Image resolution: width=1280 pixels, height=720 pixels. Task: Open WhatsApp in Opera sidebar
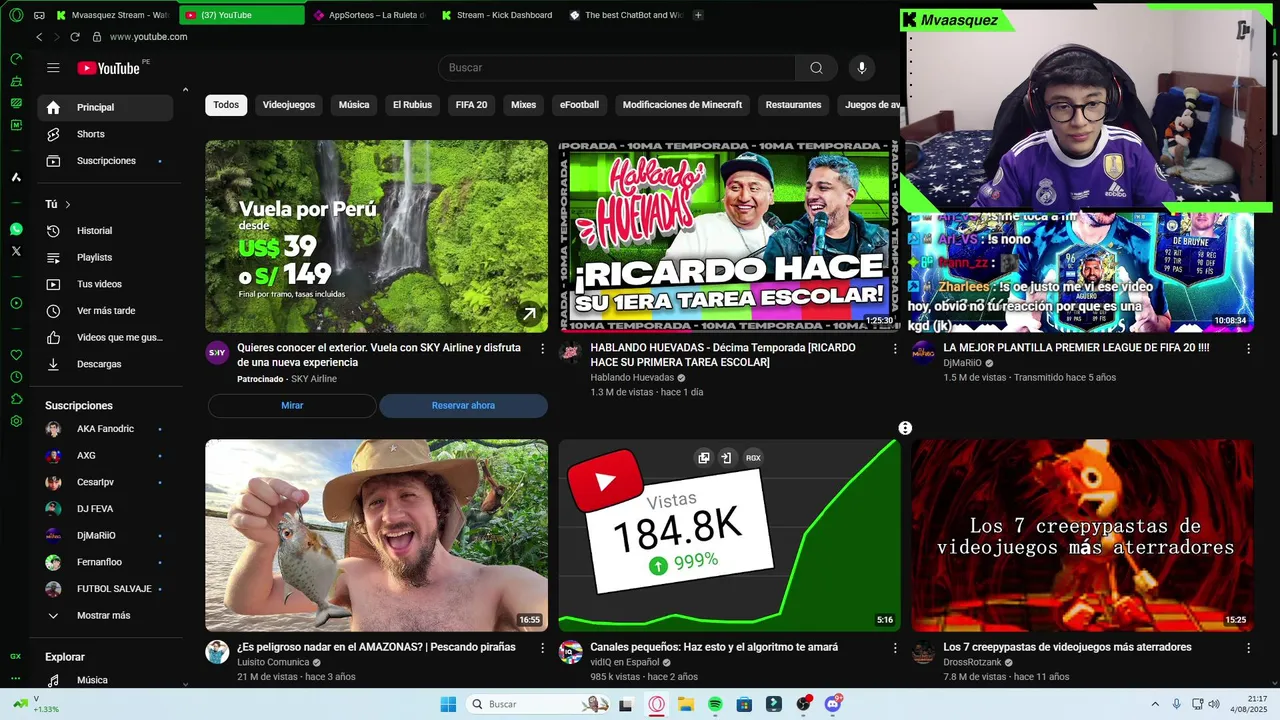[x=16, y=229]
